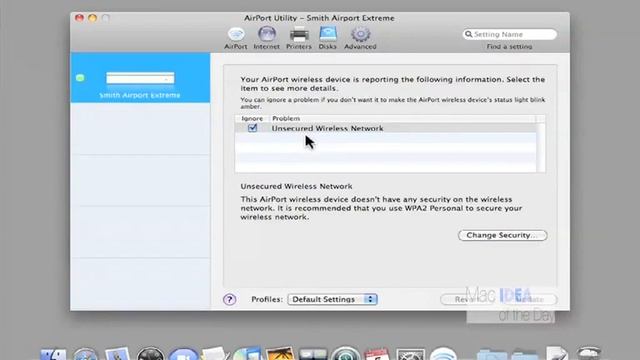The height and width of the screenshot is (360, 640).
Task: Click the Problem column header
Action: pyautogui.click(x=402, y=118)
